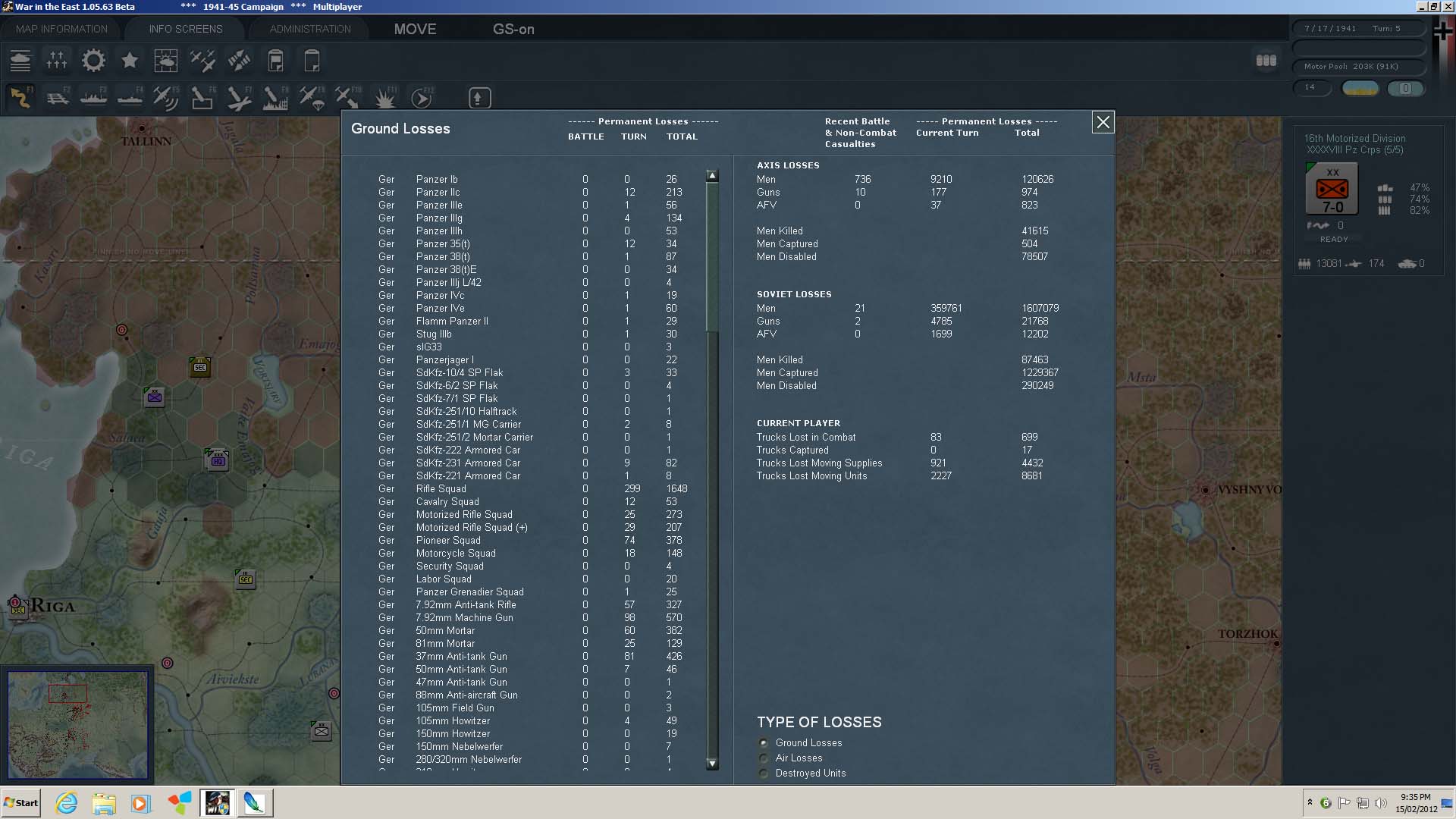Click the MOVE mode label
This screenshot has width=1456, height=819.
pos(415,29)
